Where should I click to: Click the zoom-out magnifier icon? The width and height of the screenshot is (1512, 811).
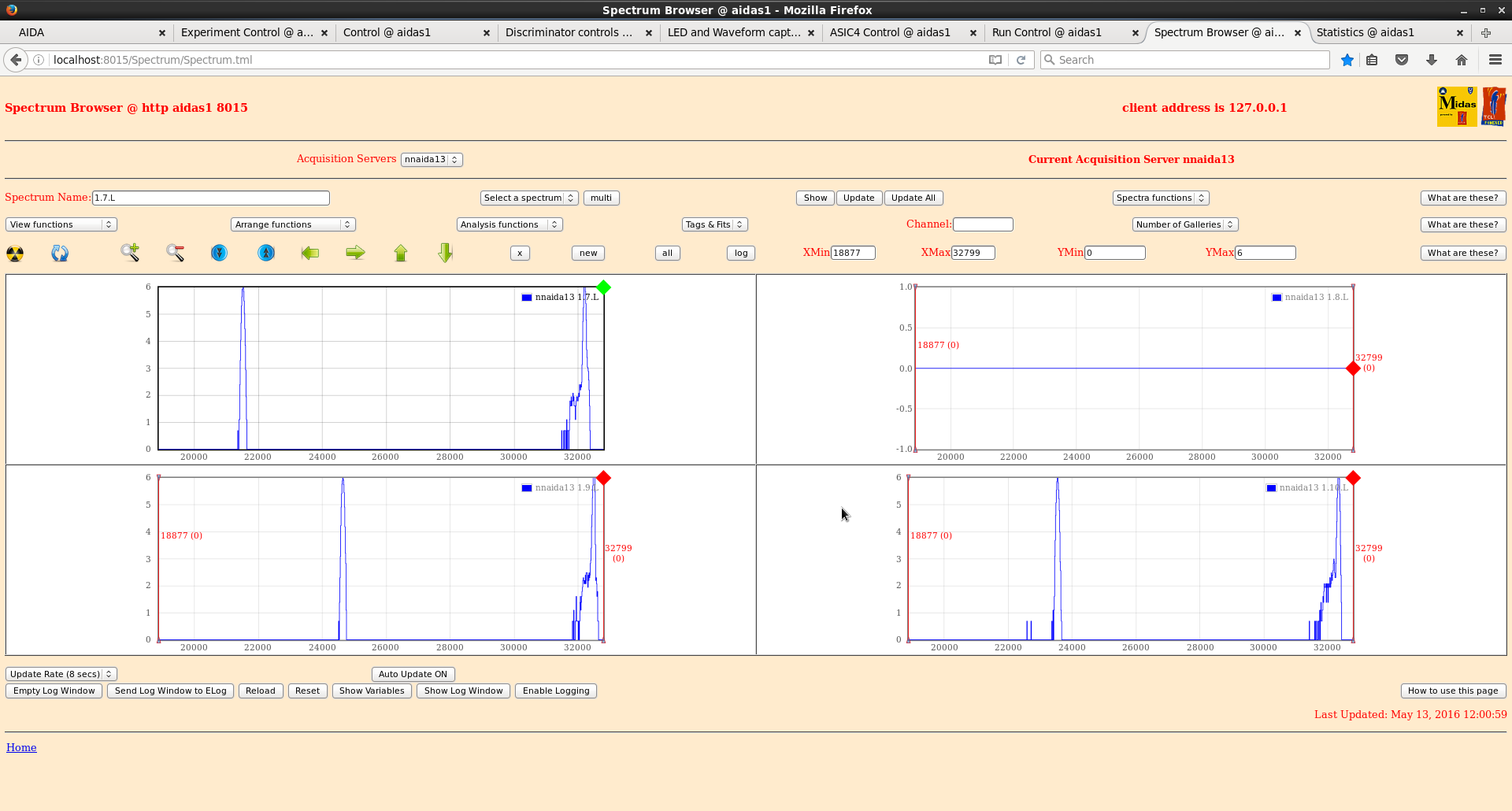coord(175,253)
